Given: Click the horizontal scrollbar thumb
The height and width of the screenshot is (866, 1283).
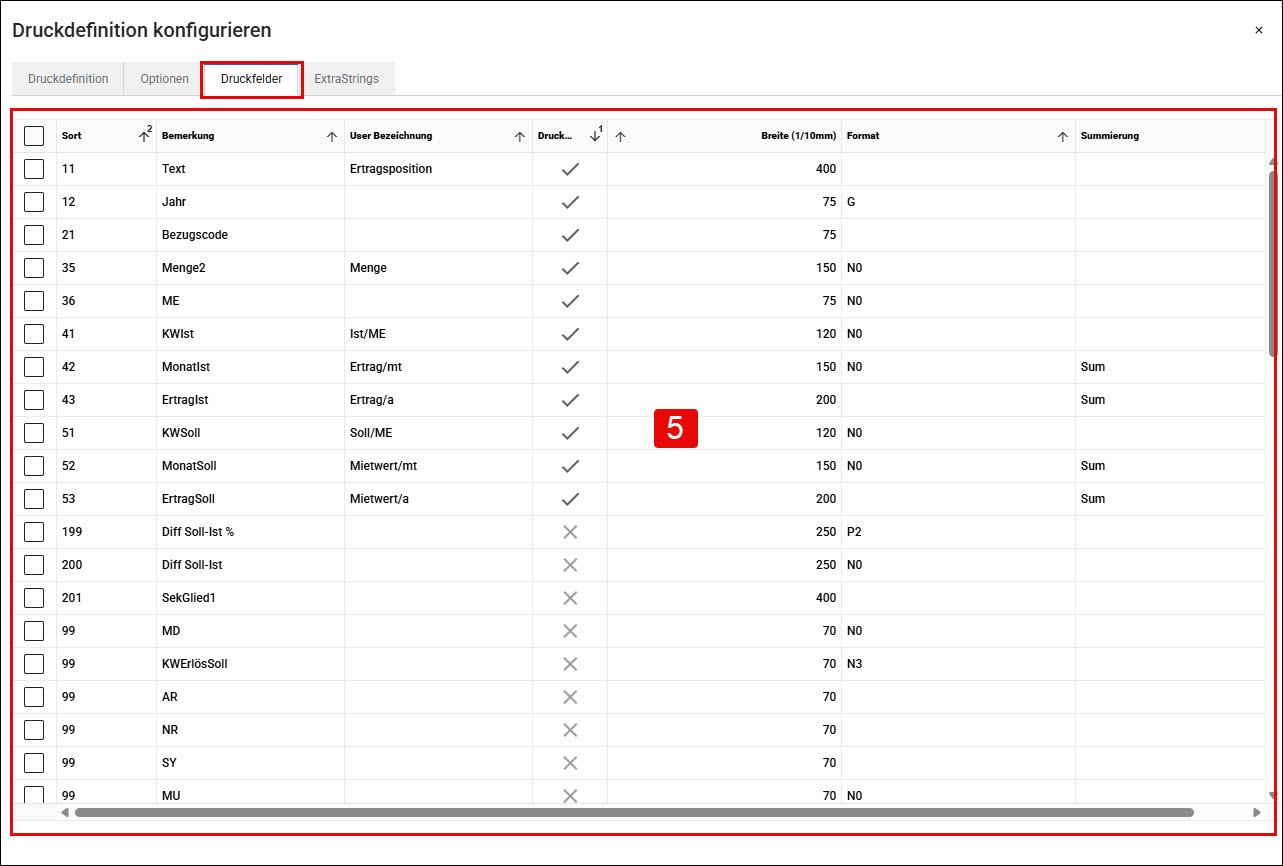Looking at the screenshot, I should coord(634,812).
